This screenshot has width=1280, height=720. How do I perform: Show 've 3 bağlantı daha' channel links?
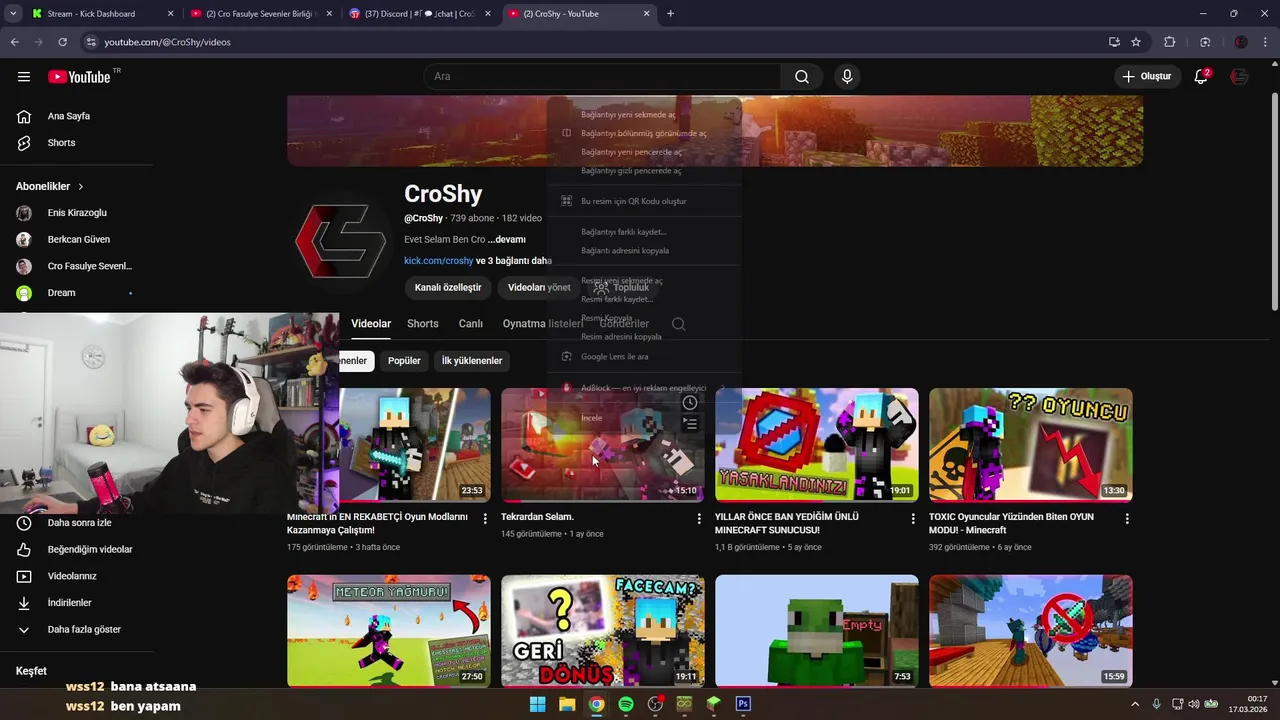tap(513, 261)
